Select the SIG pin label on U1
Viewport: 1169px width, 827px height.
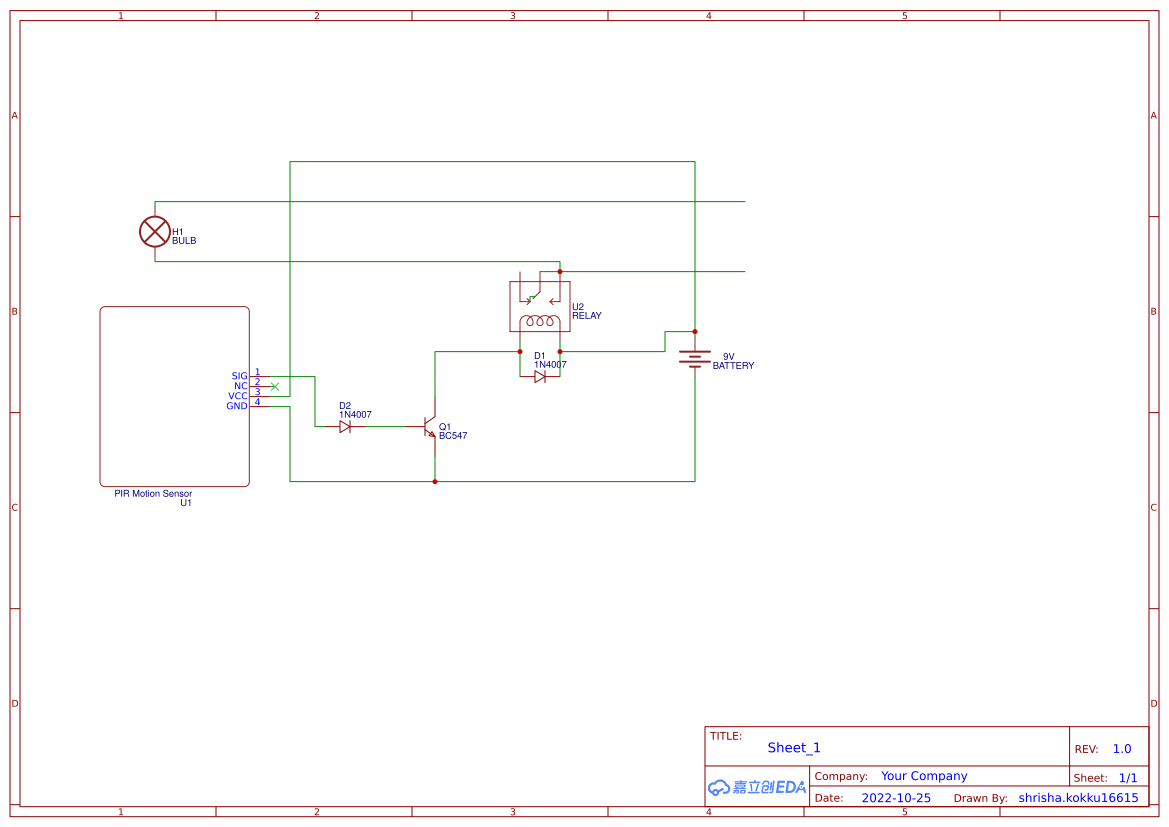click(x=237, y=376)
